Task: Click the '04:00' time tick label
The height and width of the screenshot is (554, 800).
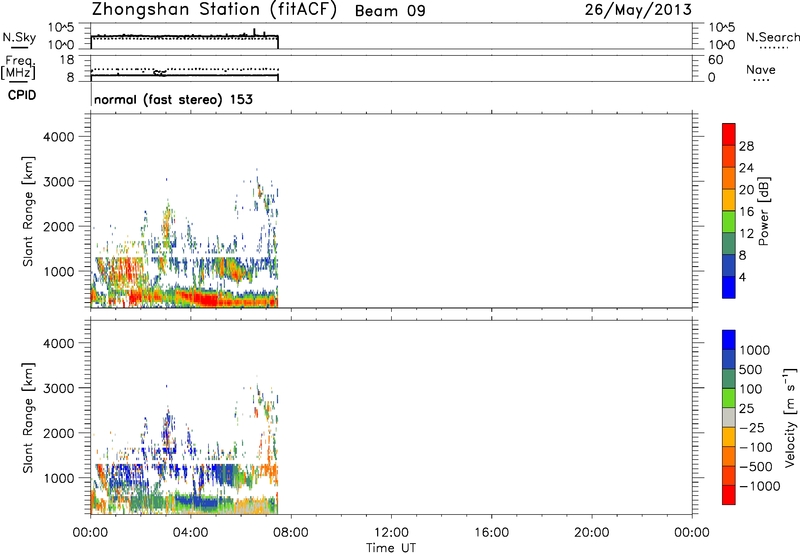Action: point(190,533)
